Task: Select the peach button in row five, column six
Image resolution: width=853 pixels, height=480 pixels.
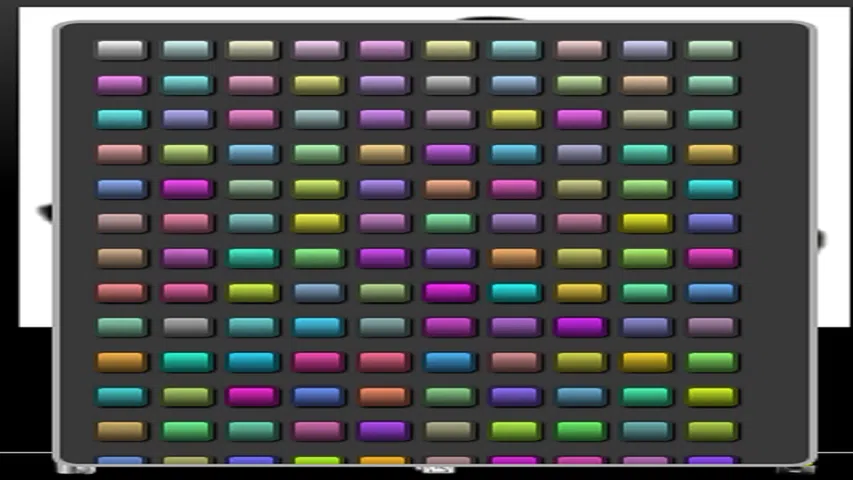Action: click(449, 189)
